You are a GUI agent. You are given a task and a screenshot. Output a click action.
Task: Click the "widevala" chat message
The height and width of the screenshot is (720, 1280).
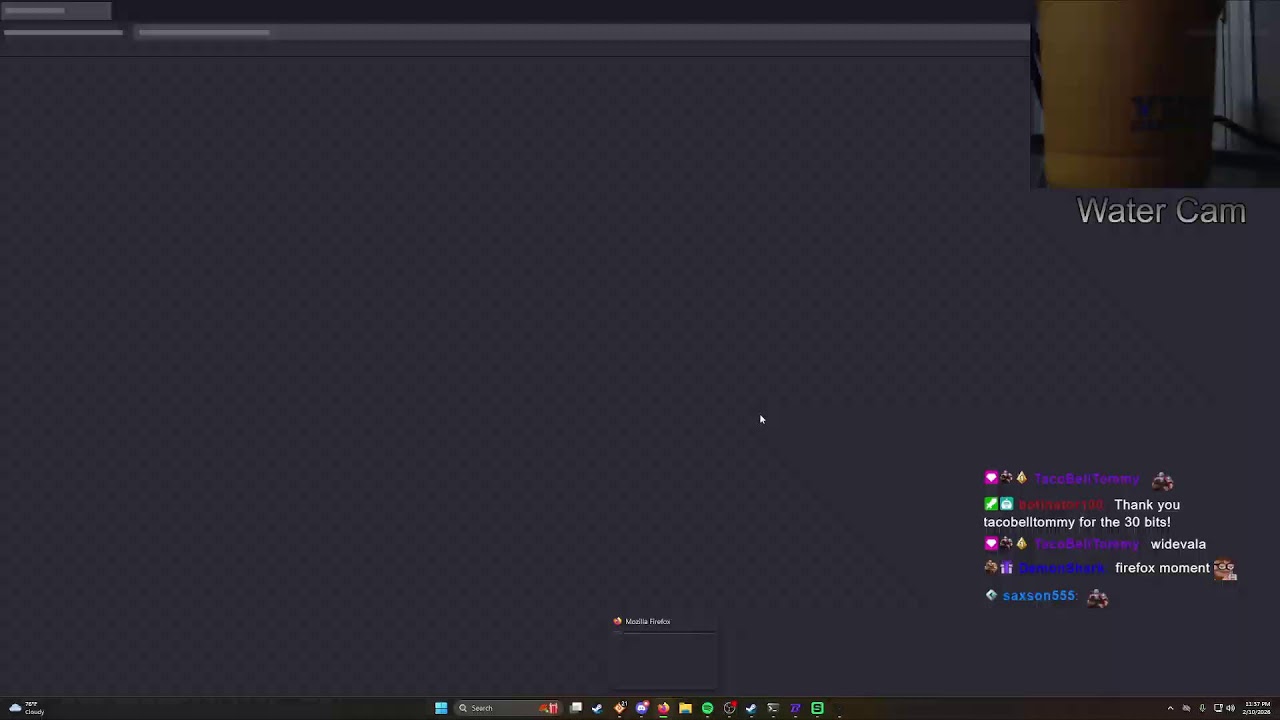[x=1178, y=544]
